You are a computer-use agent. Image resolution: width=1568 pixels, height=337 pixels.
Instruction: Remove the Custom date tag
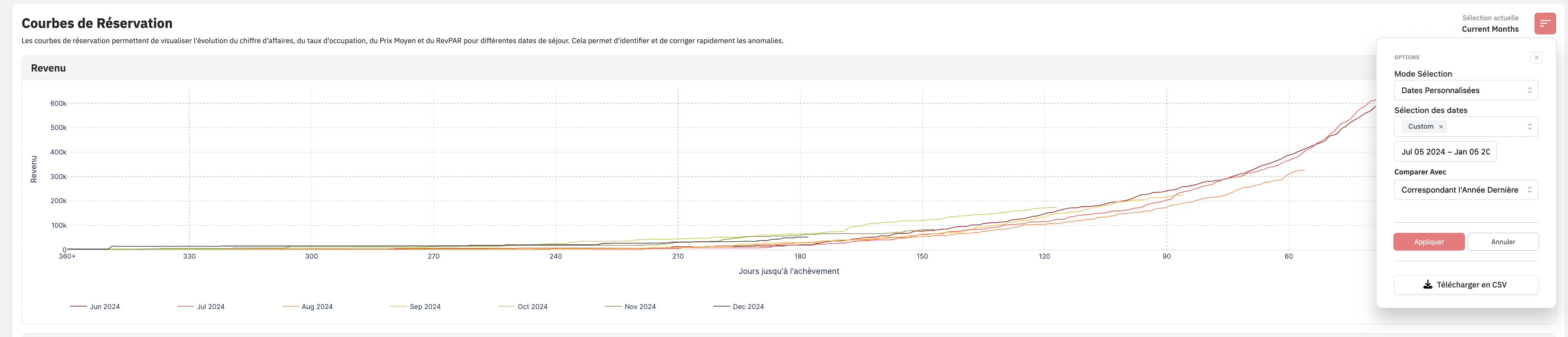pyautogui.click(x=1441, y=127)
